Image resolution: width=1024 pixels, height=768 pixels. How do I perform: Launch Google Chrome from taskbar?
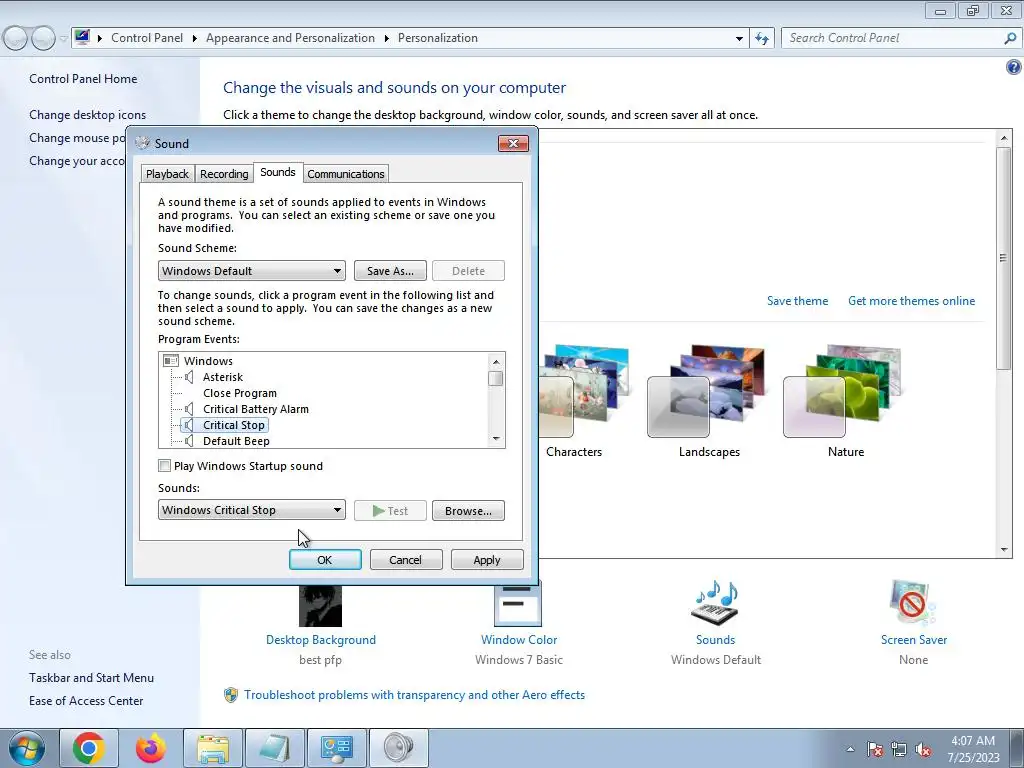coord(89,748)
